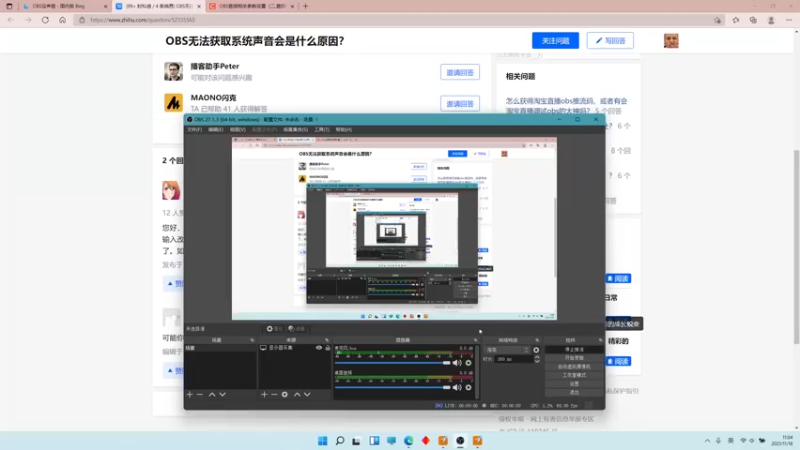Select the scene row in Scenes list
800x450 pixels.
tap(220, 348)
